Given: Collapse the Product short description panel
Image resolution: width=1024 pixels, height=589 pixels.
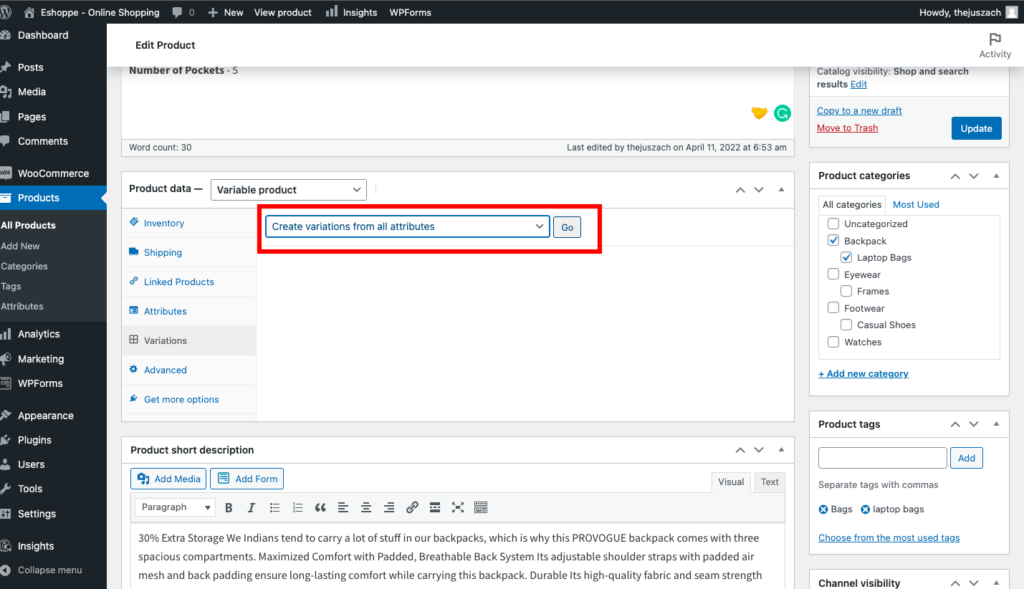Looking at the screenshot, I should click(x=781, y=449).
